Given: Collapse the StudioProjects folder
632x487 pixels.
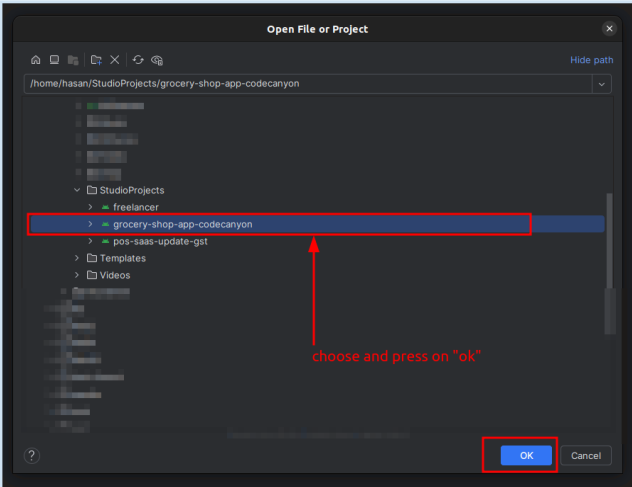Looking at the screenshot, I should tap(77, 190).
